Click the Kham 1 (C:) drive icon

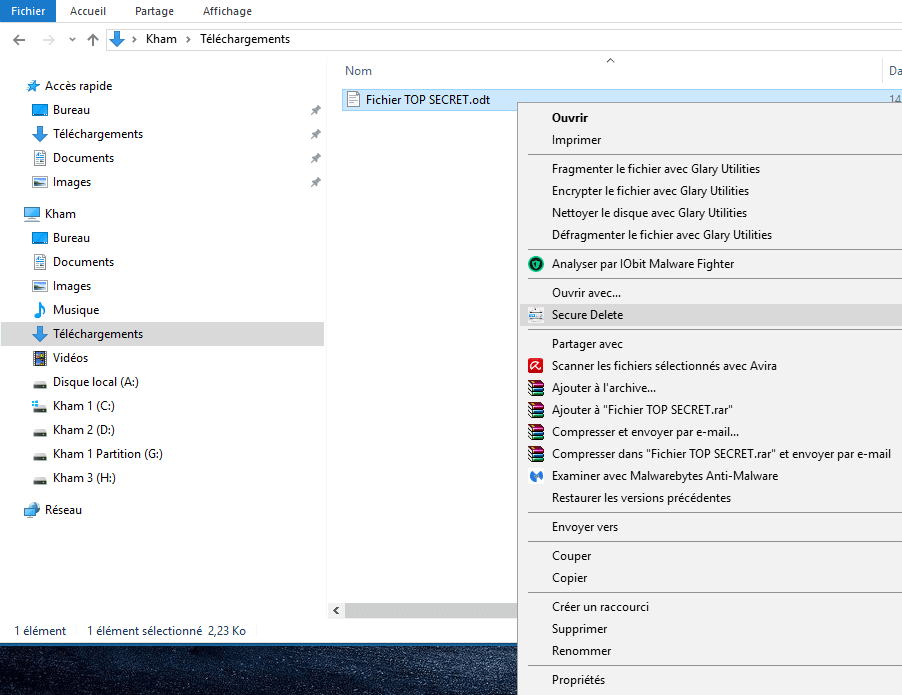(39, 406)
